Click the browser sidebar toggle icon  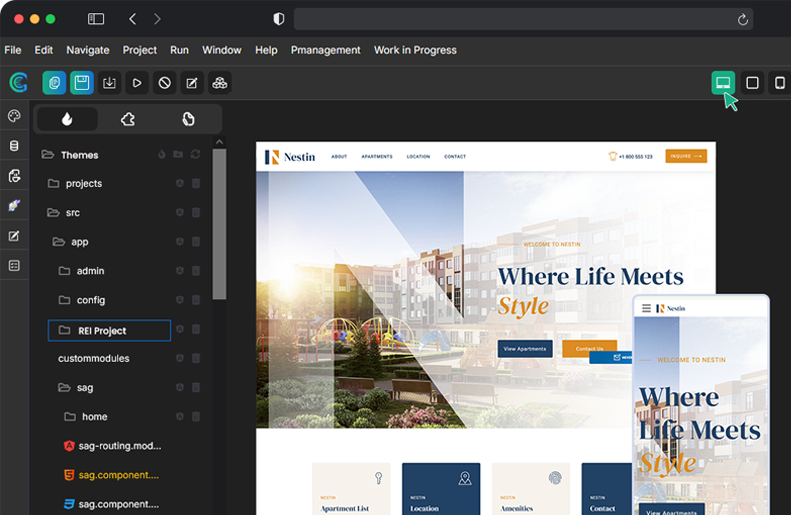pos(96,19)
